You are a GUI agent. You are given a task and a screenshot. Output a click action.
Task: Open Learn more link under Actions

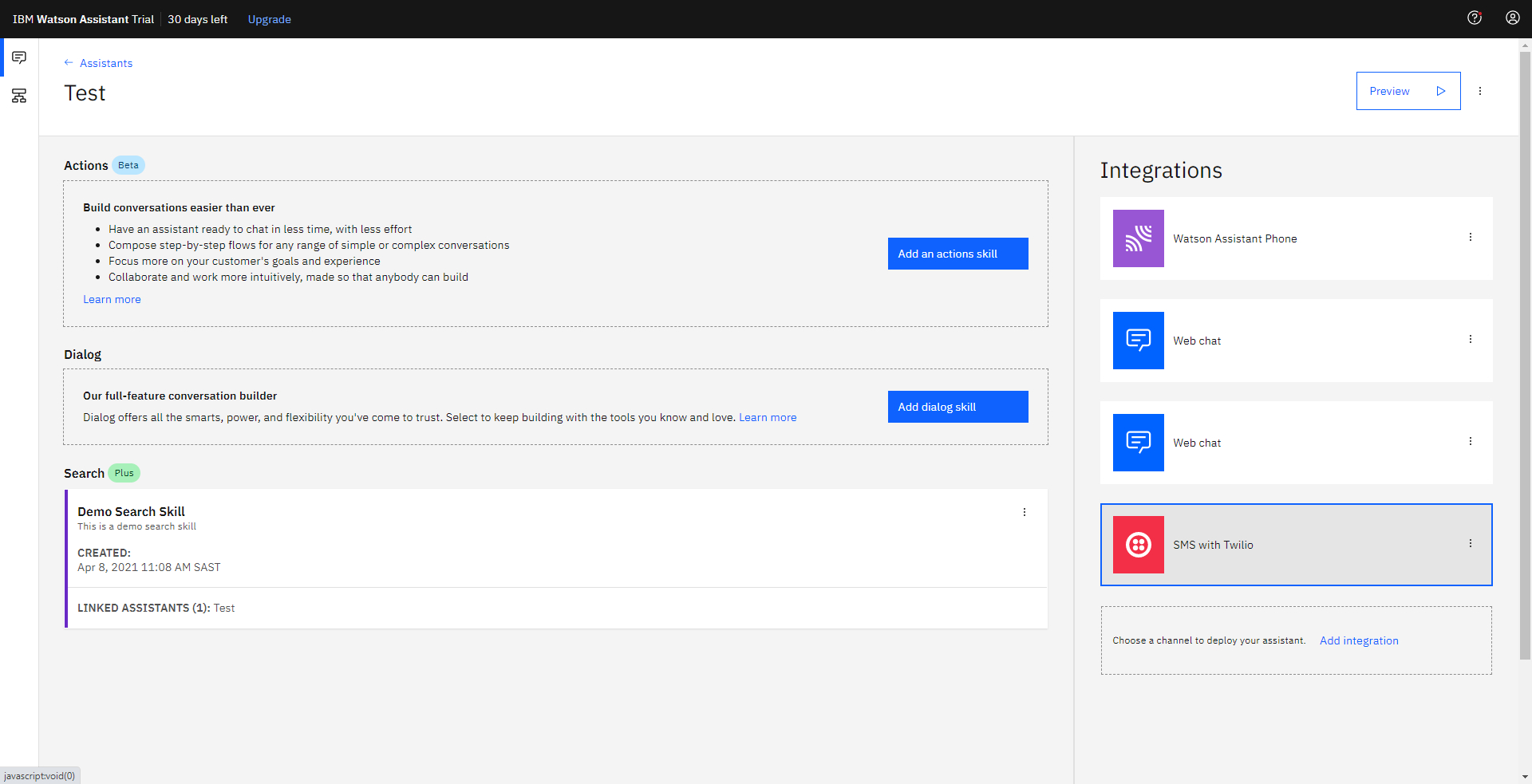[x=112, y=299]
